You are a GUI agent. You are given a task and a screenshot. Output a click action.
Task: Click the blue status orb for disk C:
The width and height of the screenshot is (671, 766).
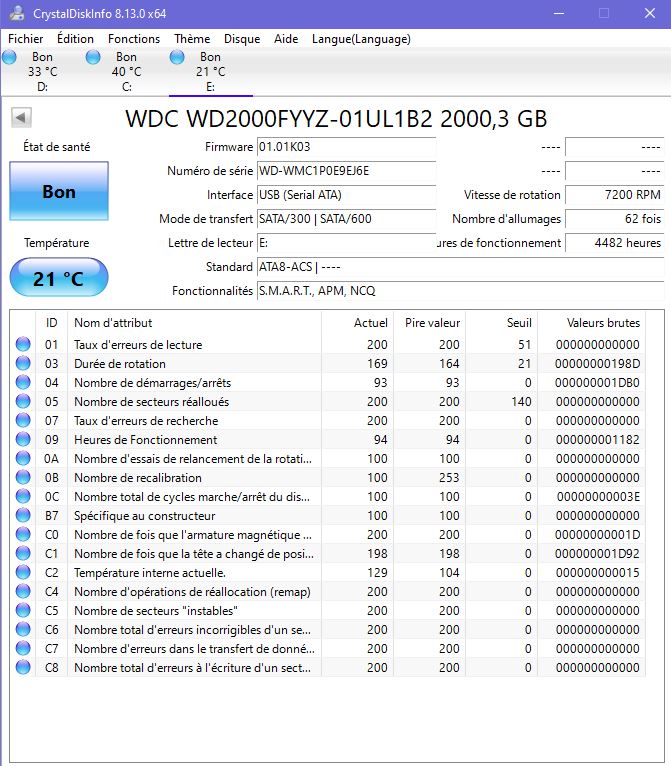pyautogui.click(x=93, y=57)
